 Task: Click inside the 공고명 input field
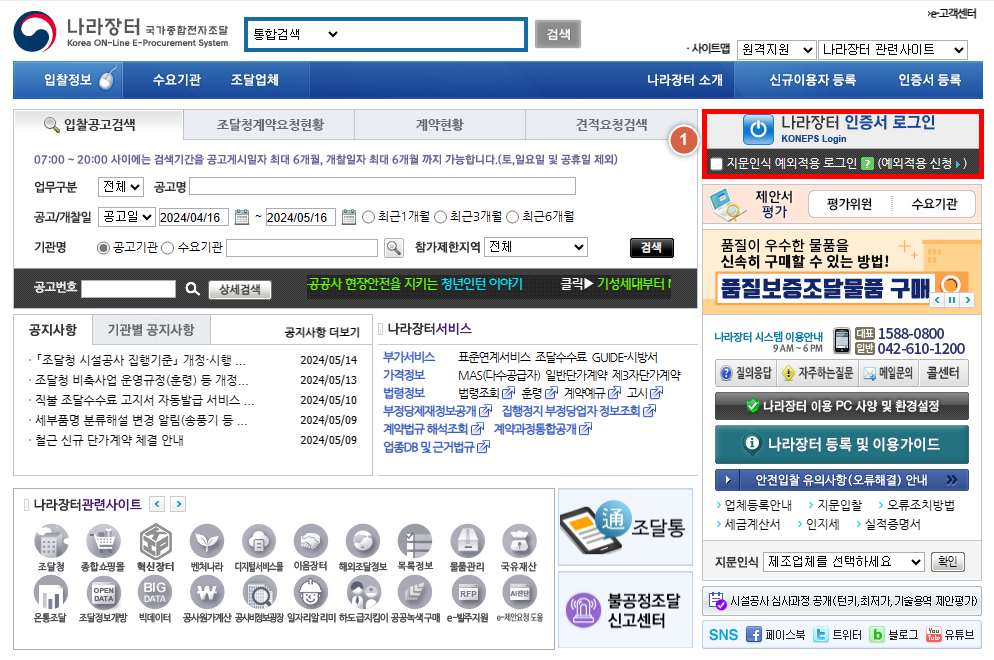(x=380, y=188)
